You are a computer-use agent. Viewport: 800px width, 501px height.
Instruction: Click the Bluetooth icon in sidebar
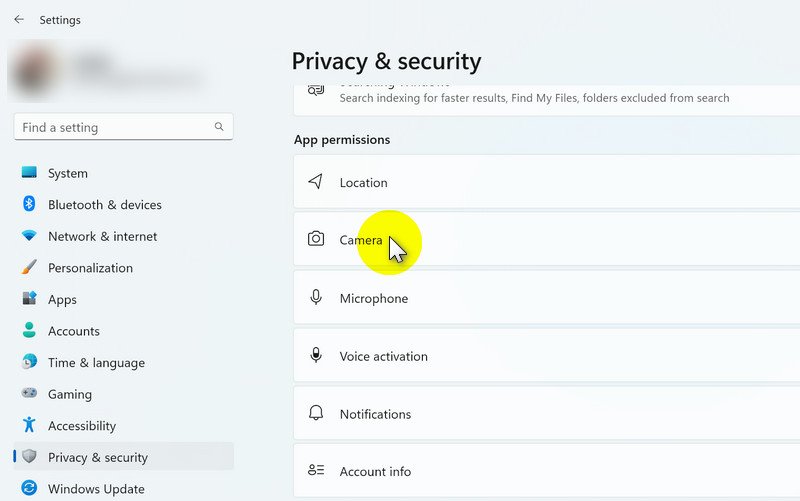pyautogui.click(x=29, y=205)
